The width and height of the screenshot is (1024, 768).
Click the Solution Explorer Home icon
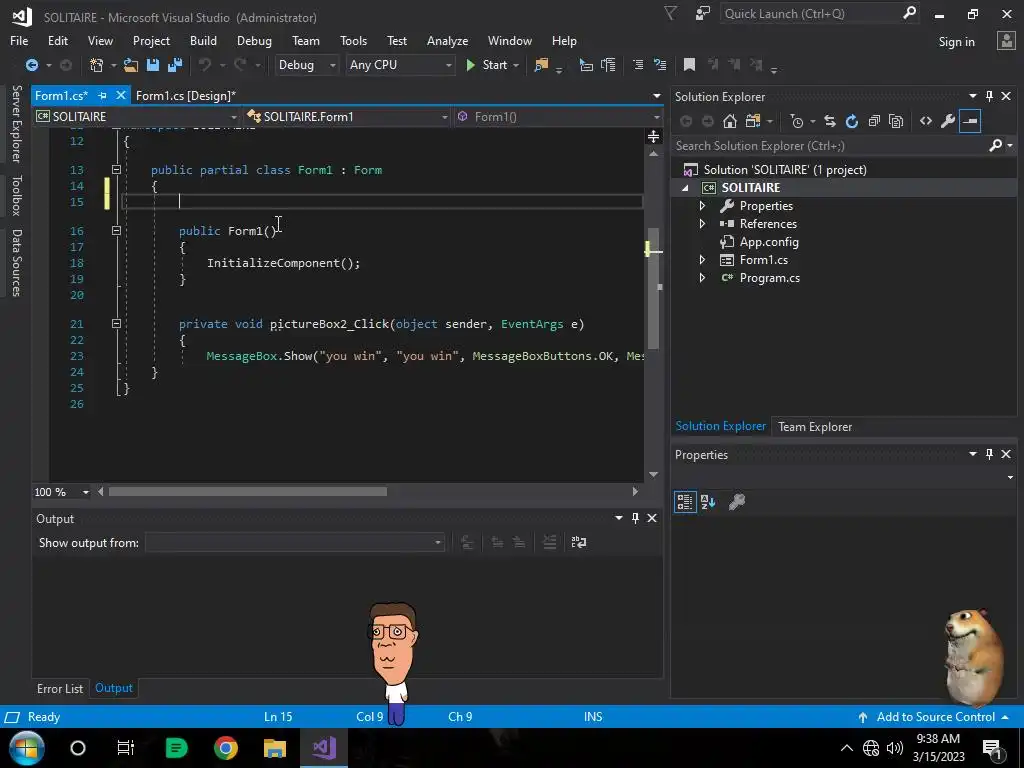[729, 121]
